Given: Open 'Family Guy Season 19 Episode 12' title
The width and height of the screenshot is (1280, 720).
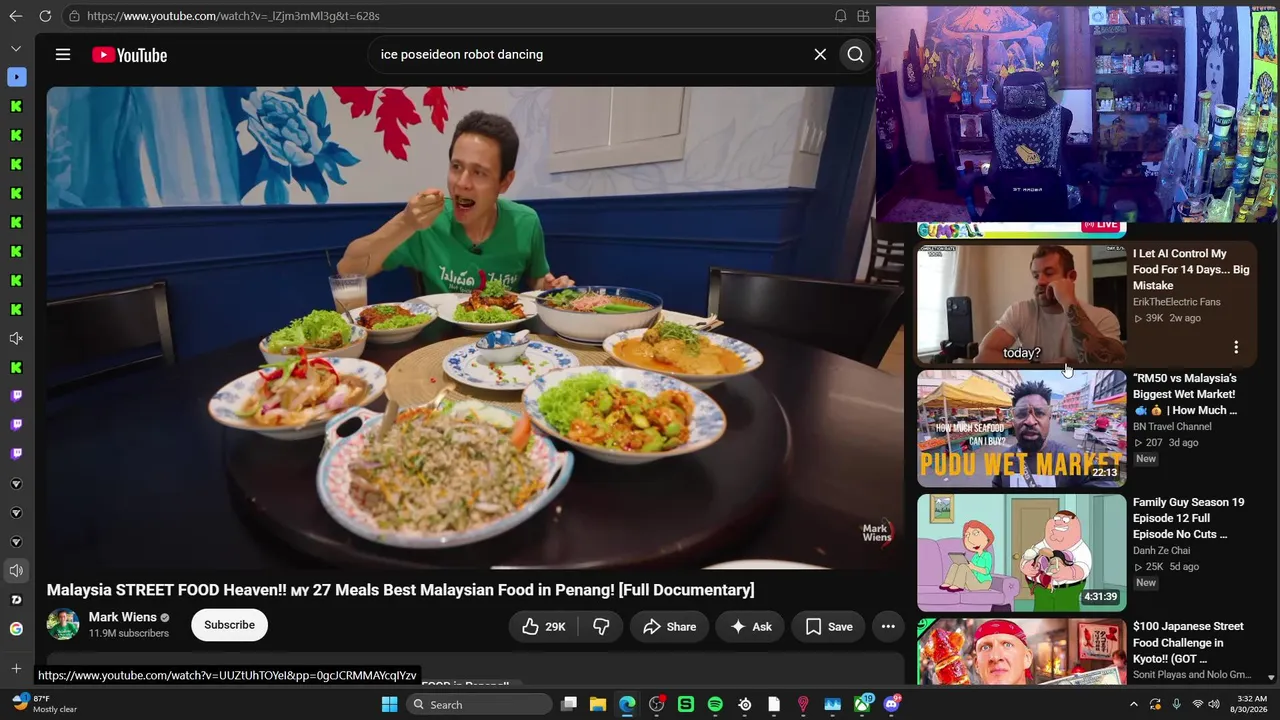Looking at the screenshot, I should (x=1189, y=518).
